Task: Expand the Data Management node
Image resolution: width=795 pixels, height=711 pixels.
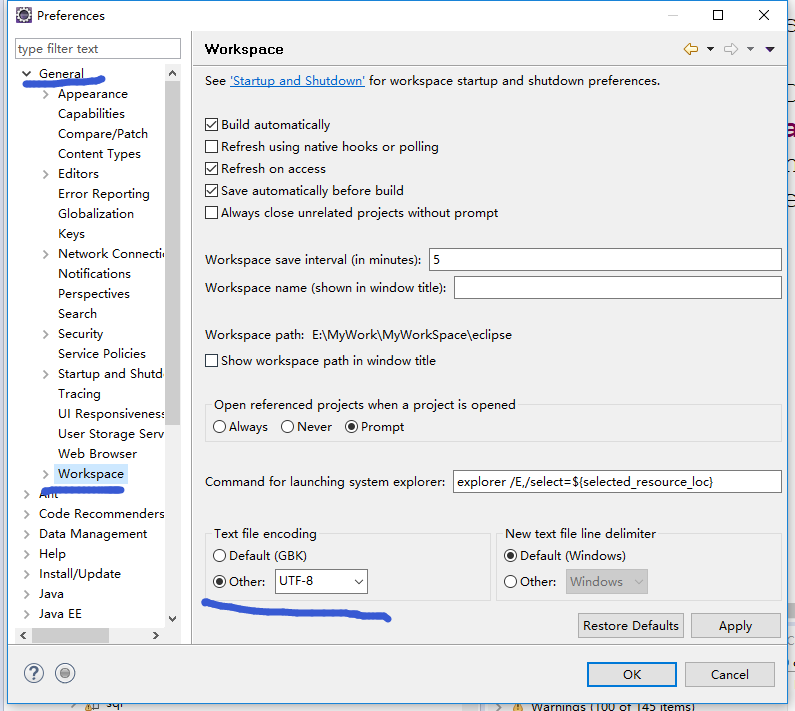Action: click(x=26, y=534)
